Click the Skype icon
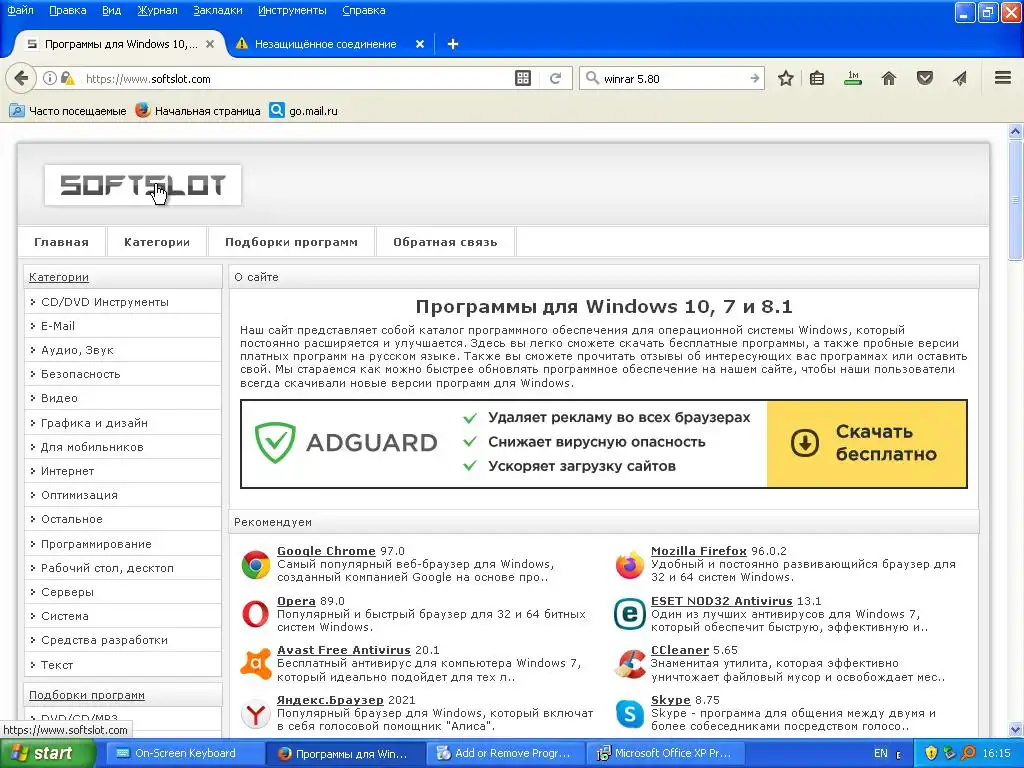The image size is (1024, 768). 630,714
